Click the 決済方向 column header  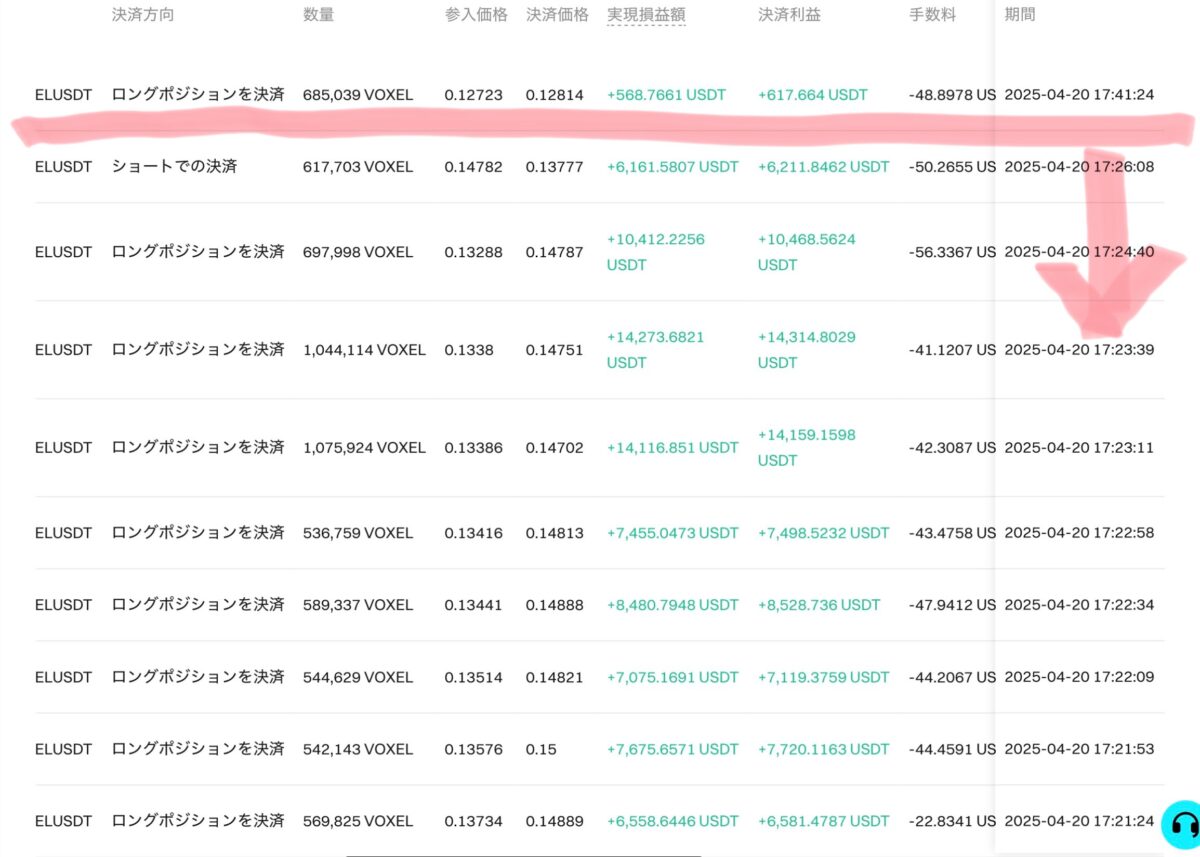click(142, 15)
